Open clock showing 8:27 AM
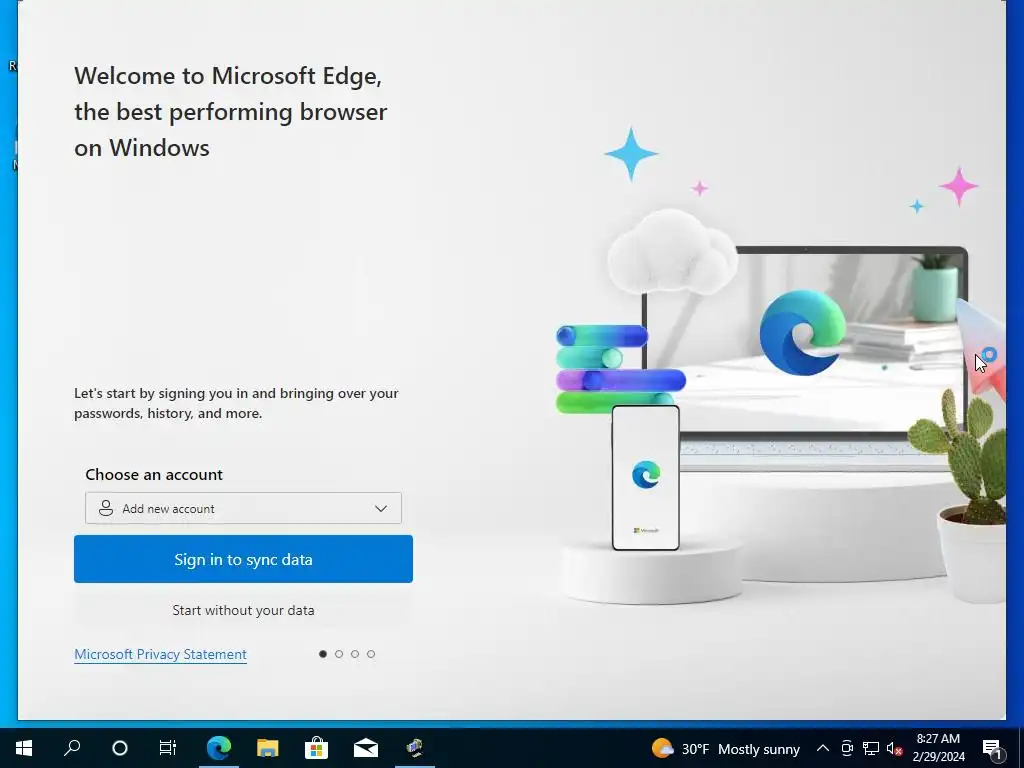This screenshot has height=768, width=1024. tap(938, 748)
